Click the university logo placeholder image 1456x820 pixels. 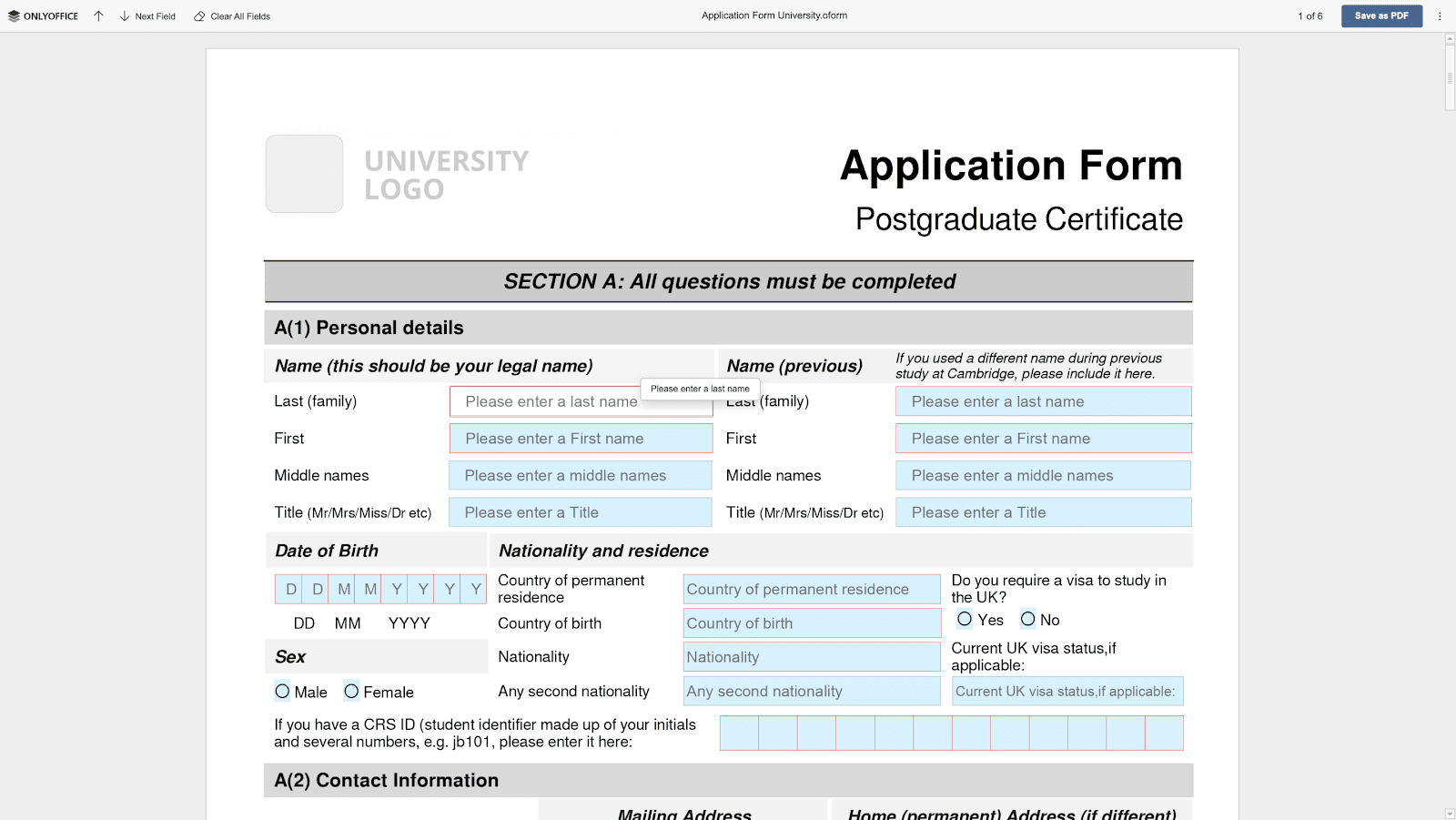(x=304, y=174)
